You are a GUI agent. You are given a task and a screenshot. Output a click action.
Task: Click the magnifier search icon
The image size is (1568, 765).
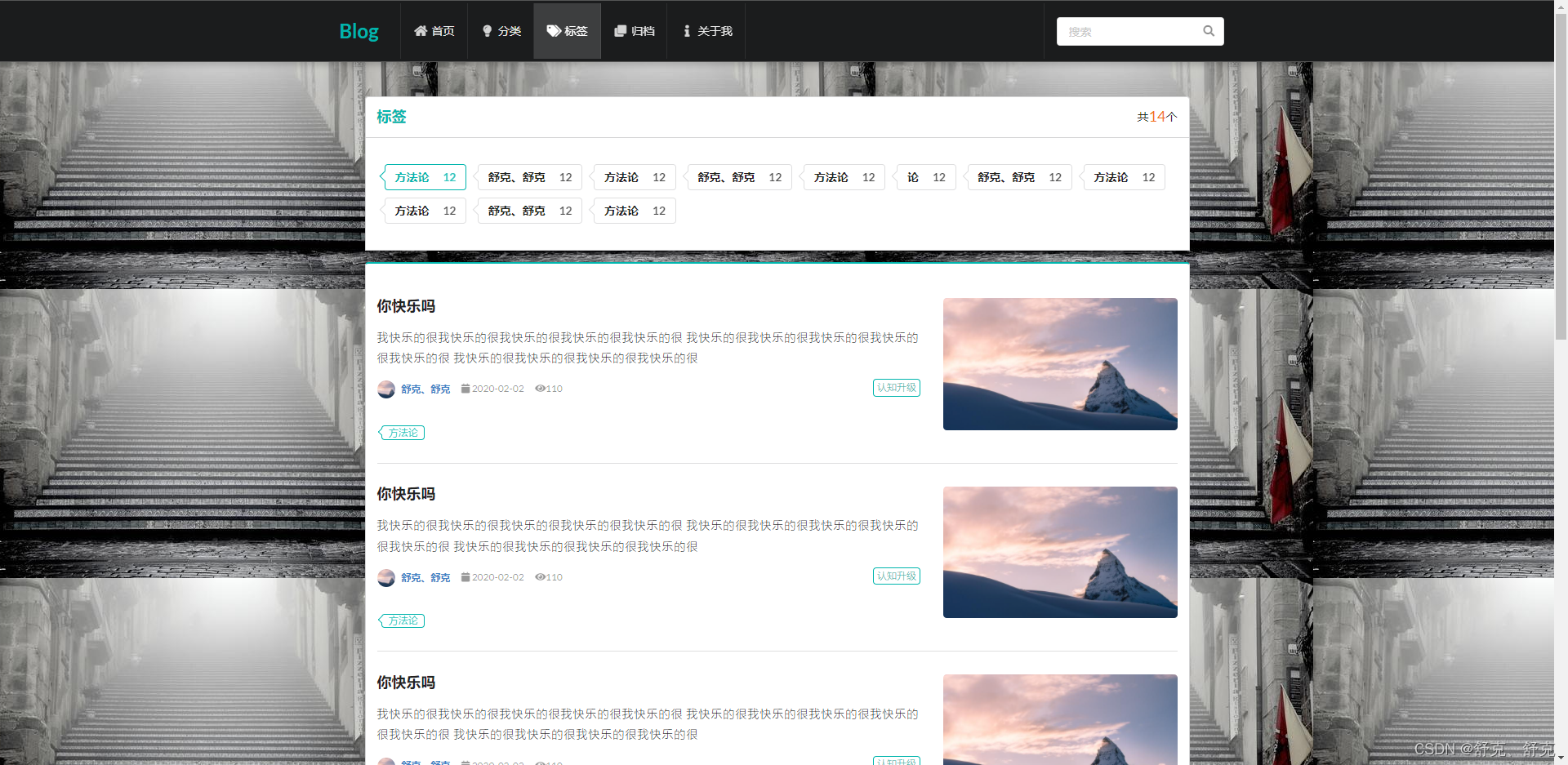[1209, 31]
